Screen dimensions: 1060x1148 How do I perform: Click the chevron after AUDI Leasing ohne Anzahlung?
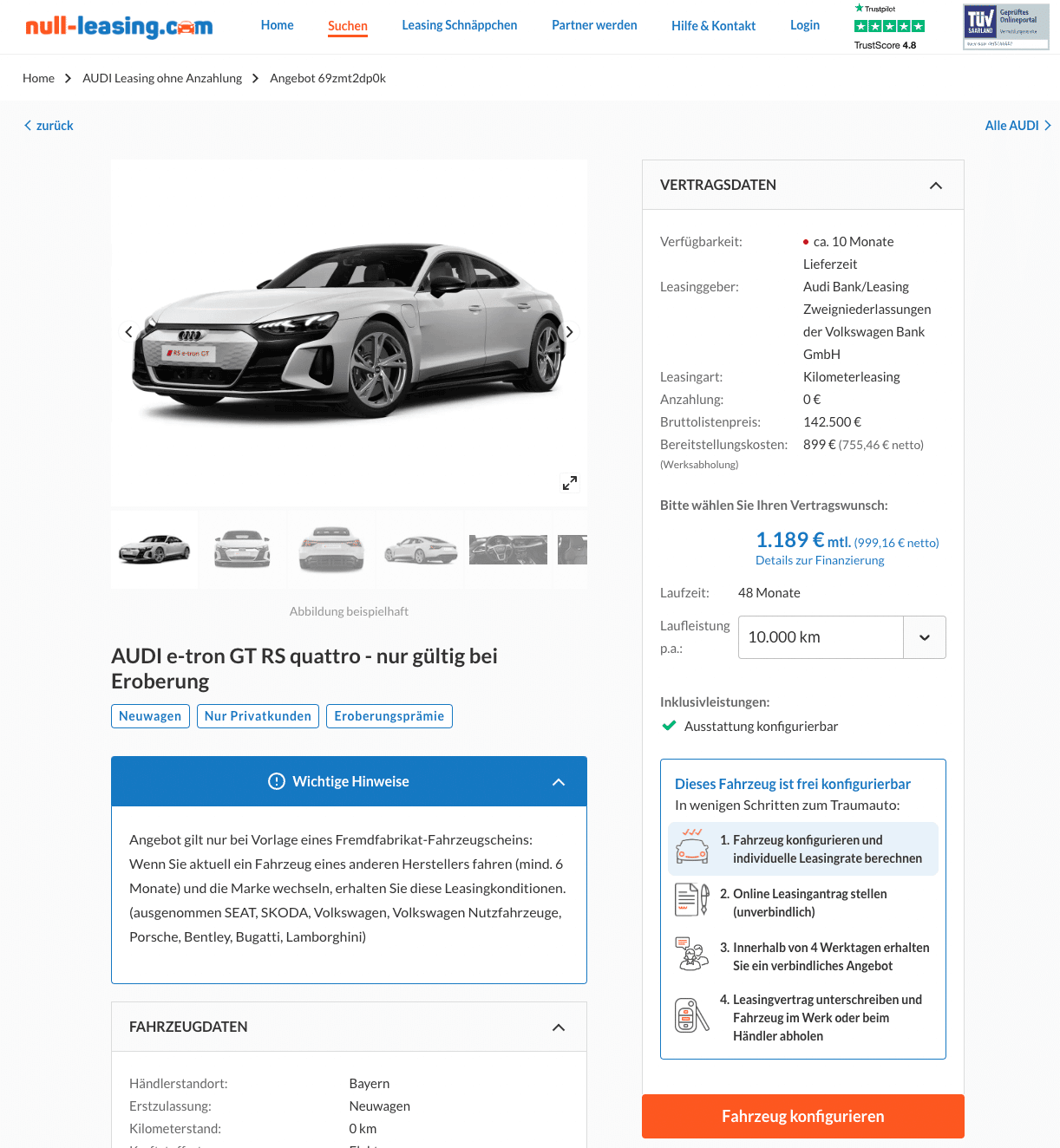255,78
